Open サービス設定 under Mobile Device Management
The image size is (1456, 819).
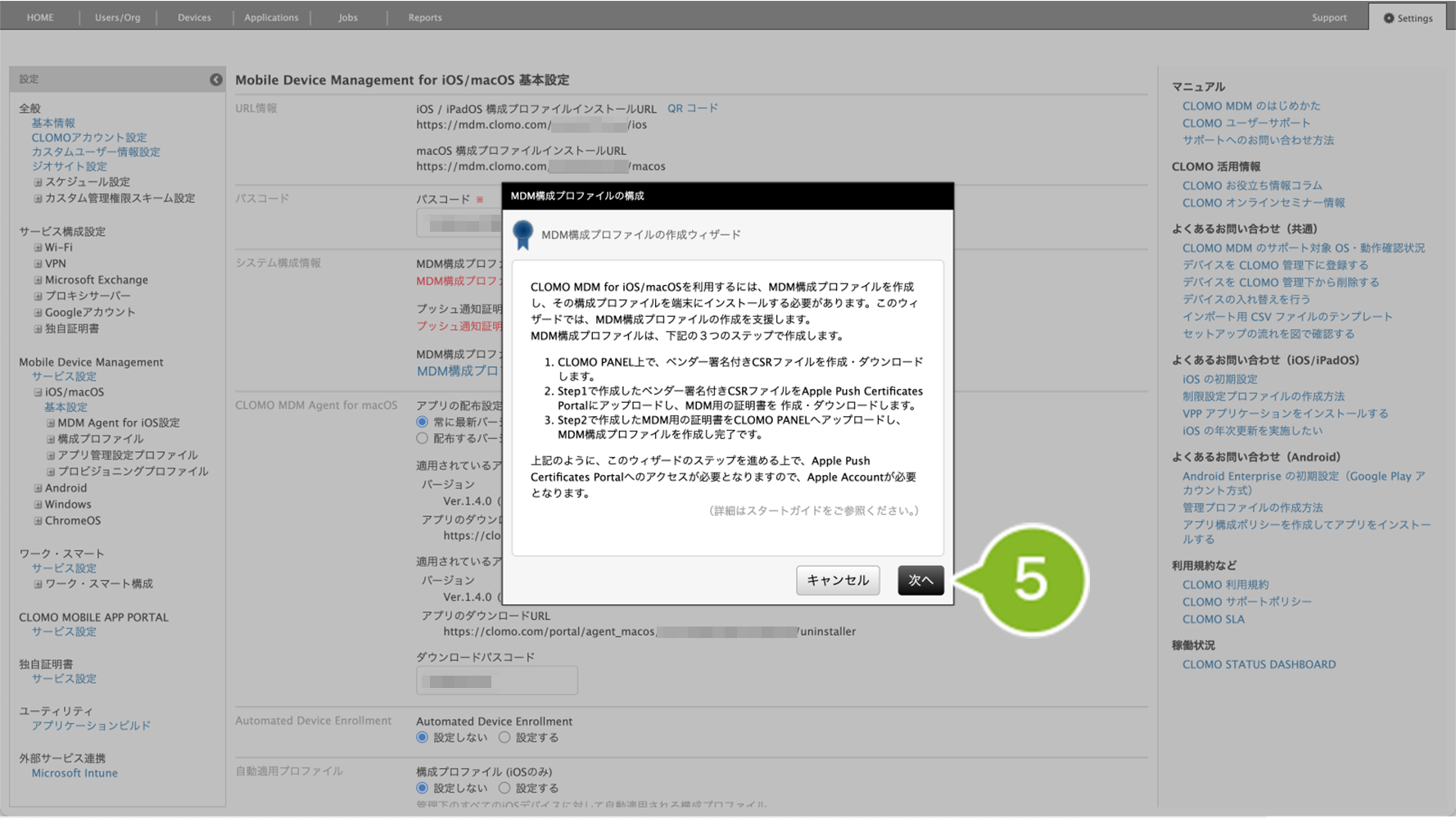click(64, 377)
